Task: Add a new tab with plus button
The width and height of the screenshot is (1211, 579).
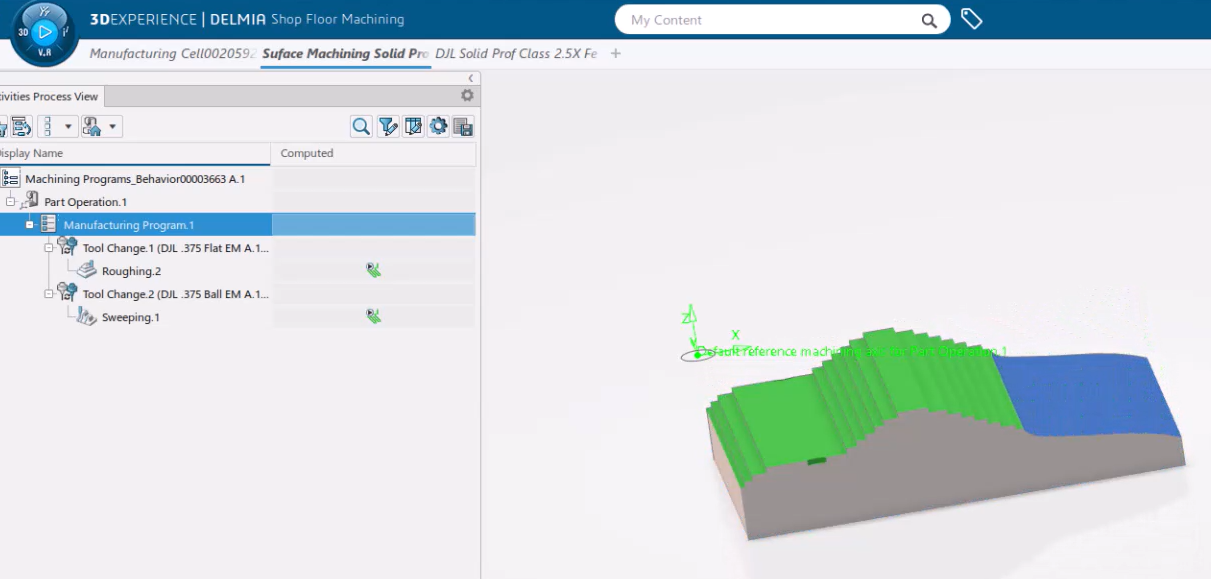Action: [x=616, y=54]
